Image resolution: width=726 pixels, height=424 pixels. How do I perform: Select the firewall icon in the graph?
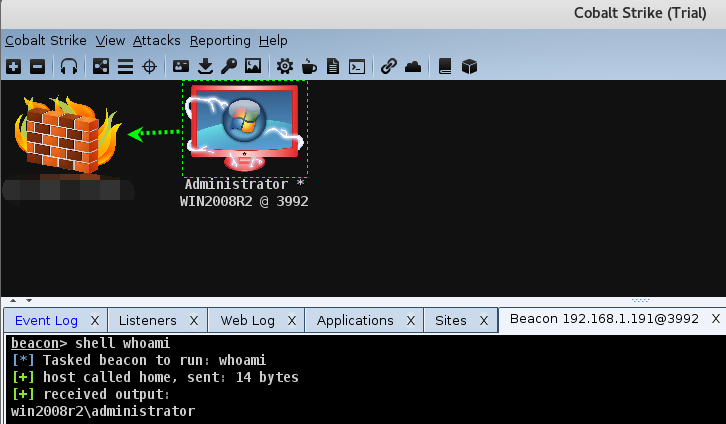click(x=68, y=135)
